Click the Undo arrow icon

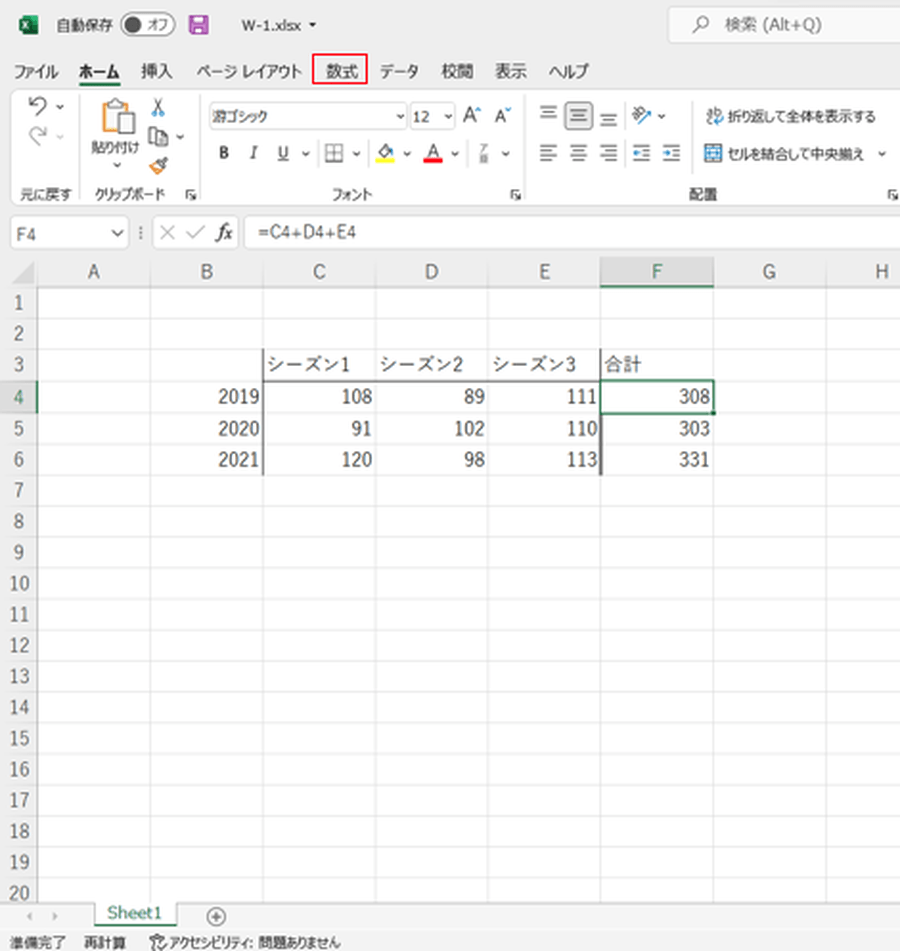(x=38, y=106)
